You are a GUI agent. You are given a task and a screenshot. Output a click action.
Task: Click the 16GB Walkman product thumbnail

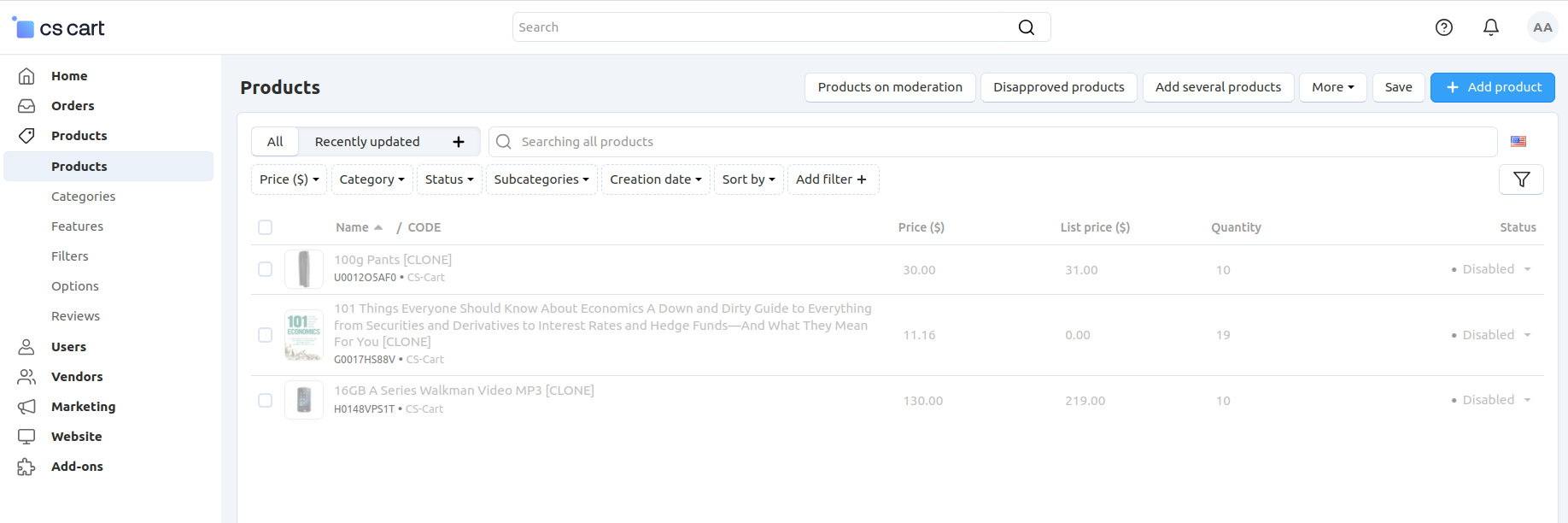click(x=304, y=400)
